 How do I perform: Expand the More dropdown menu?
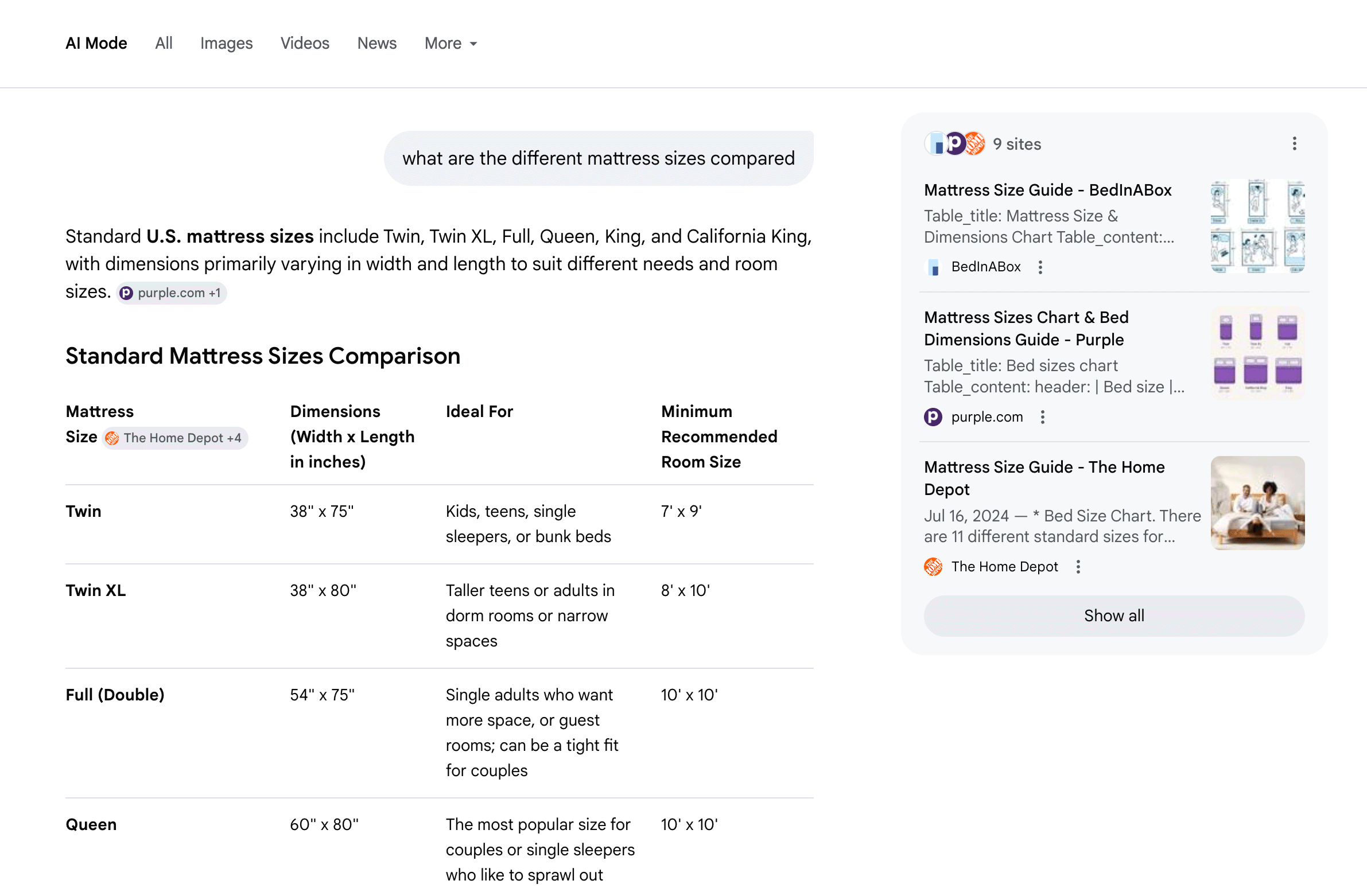(x=451, y=44)
